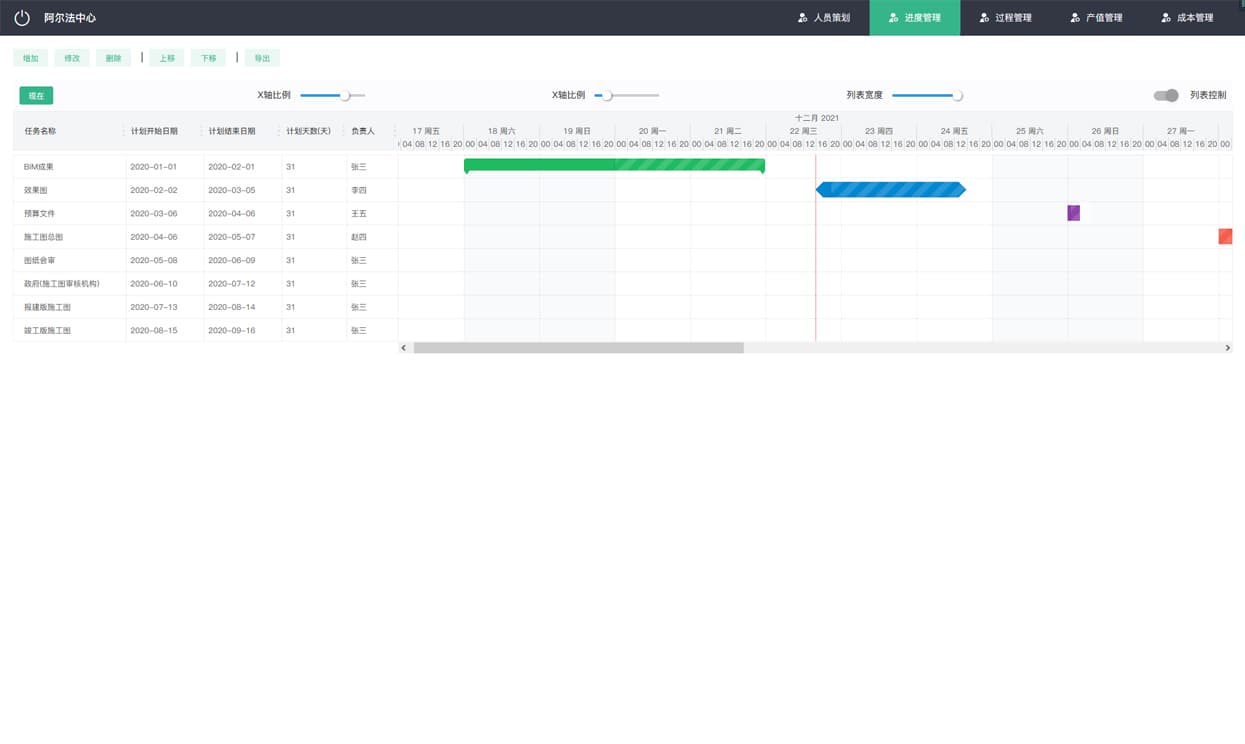Move the row down with 下移
This screenshot has height=744, width=1245.
click(208, 58)
